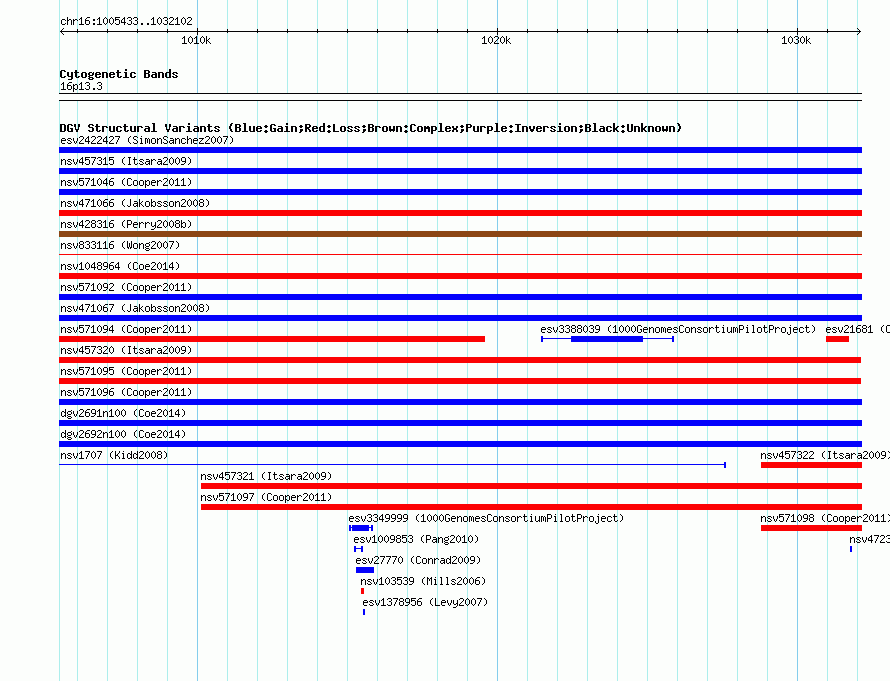Screen dimensions: 890x681
Task: Select the esv1378956 (Levy2007) label
Action: pyautogui.click(x=425, y=602)
